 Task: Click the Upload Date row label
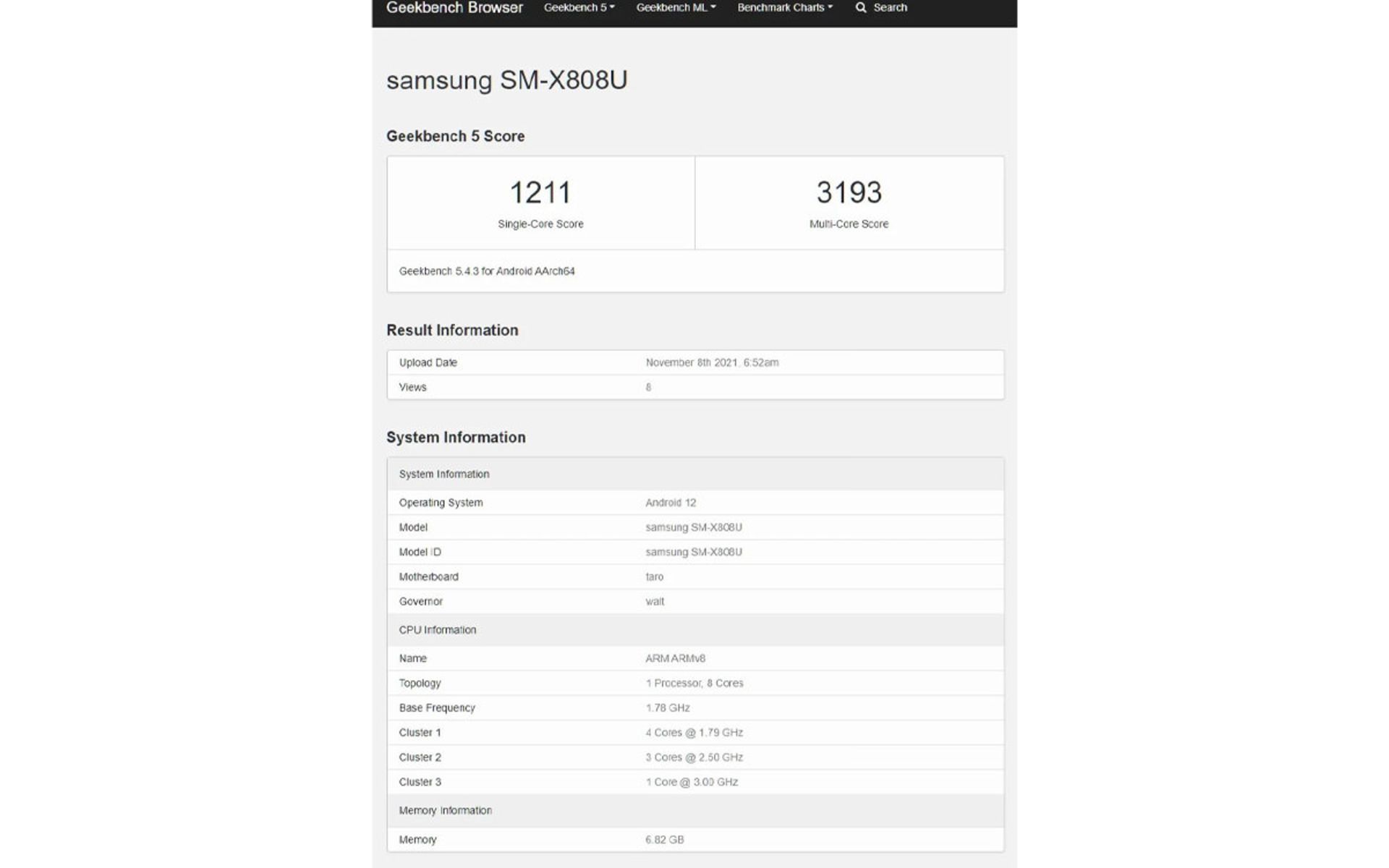click(x=428, y=362)
